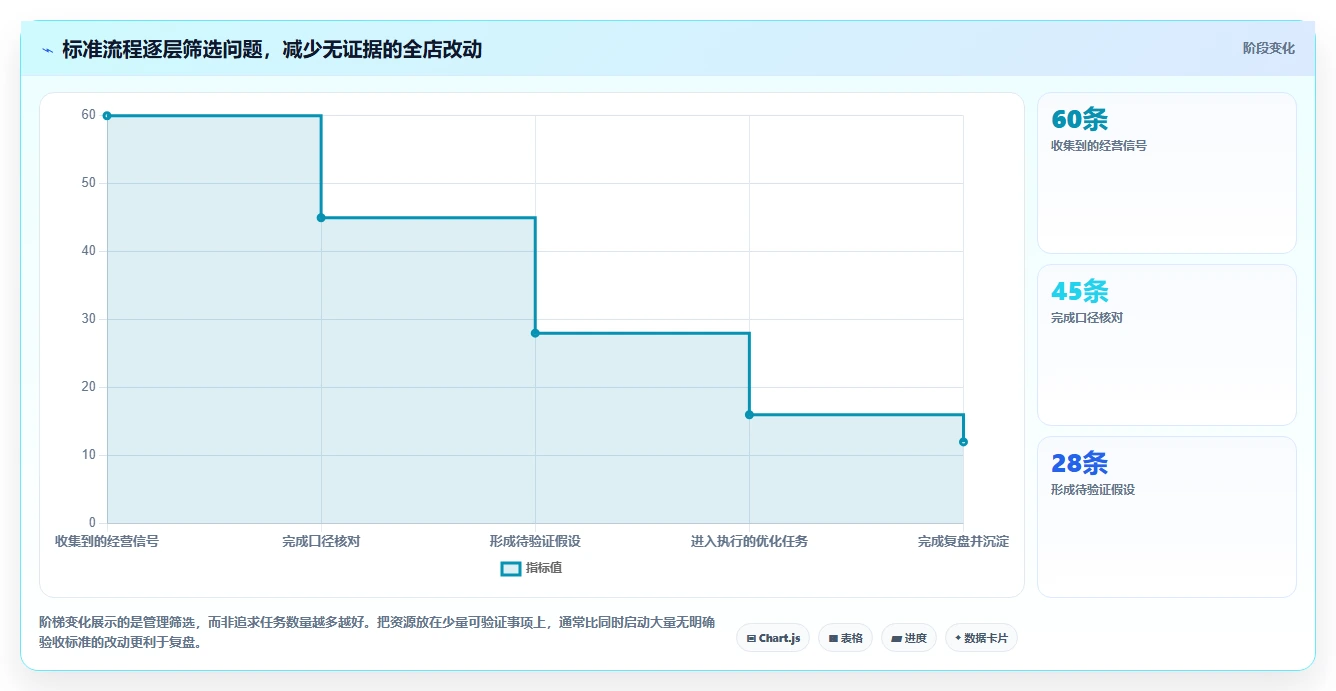
Task: Click the Chart.js tag chip
Action: [x=773, y=638]
